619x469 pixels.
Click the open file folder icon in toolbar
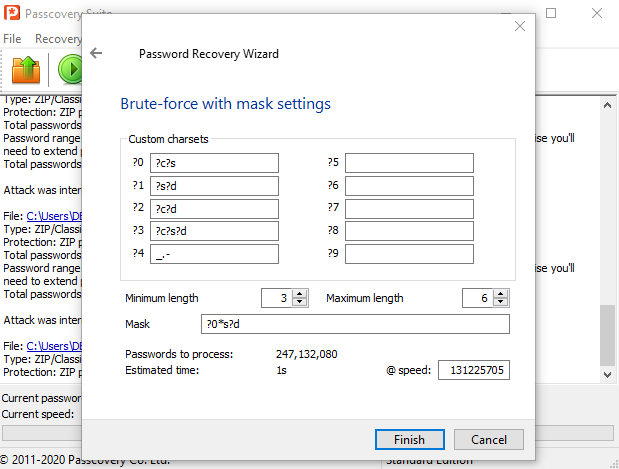tap(26, 70)
